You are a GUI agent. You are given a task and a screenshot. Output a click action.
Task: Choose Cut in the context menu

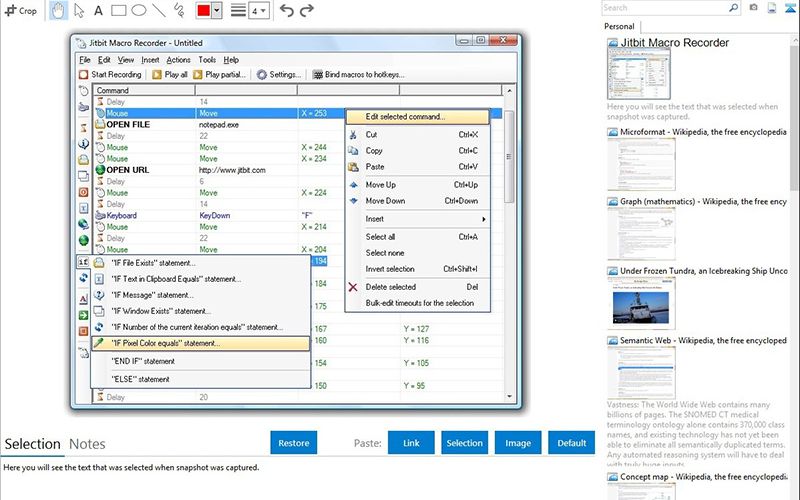418,135
